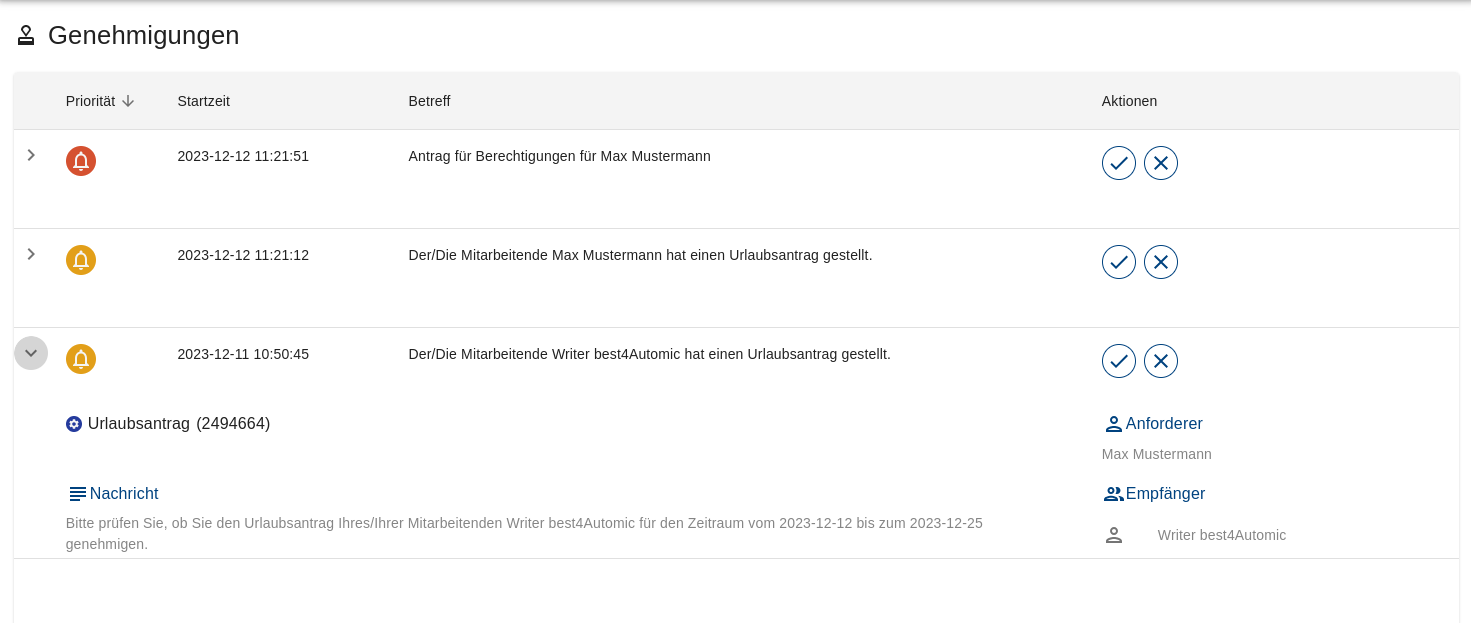The height and width of the screenshot is (623, 1471).
Task: Approve Writer best4Automic's vacation request
Action: 1118,361
